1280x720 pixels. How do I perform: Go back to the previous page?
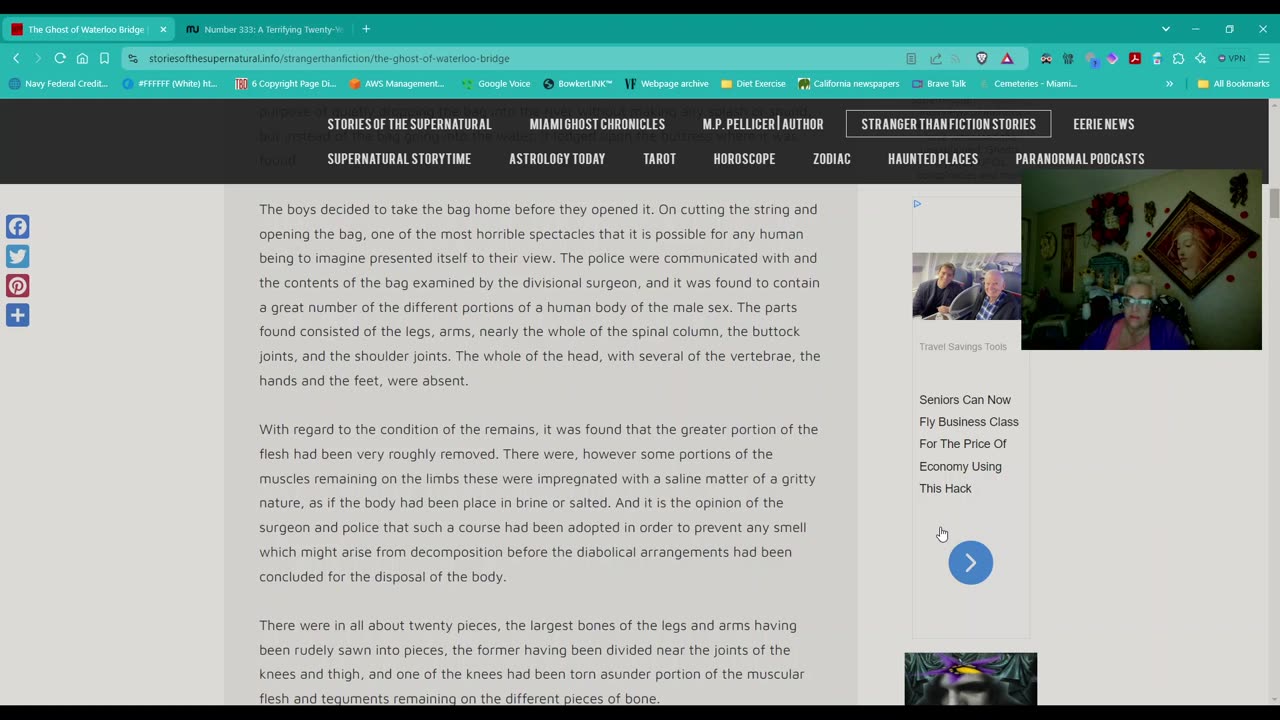[x=16, y=58]
